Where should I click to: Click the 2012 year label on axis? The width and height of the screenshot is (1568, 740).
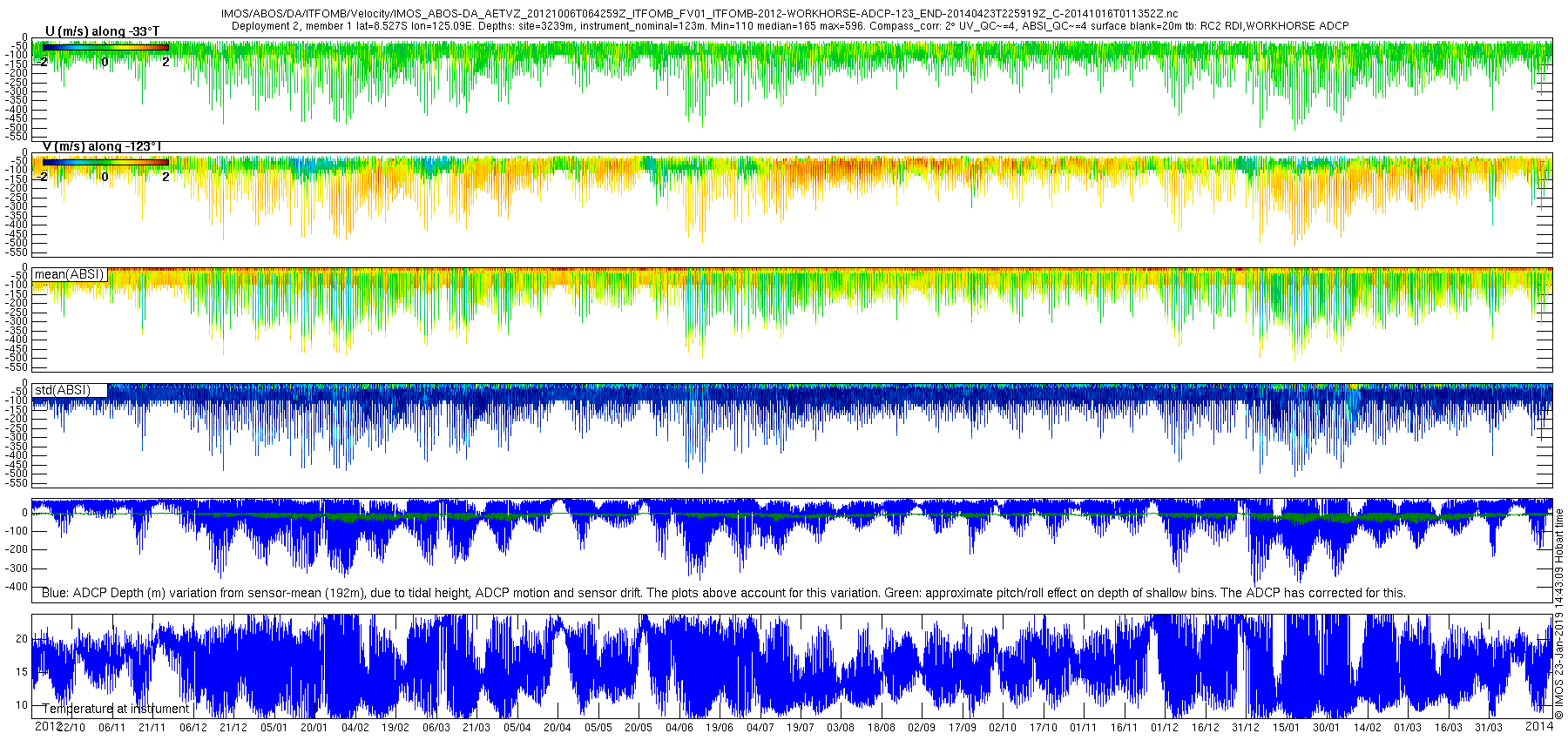point(47,726)
